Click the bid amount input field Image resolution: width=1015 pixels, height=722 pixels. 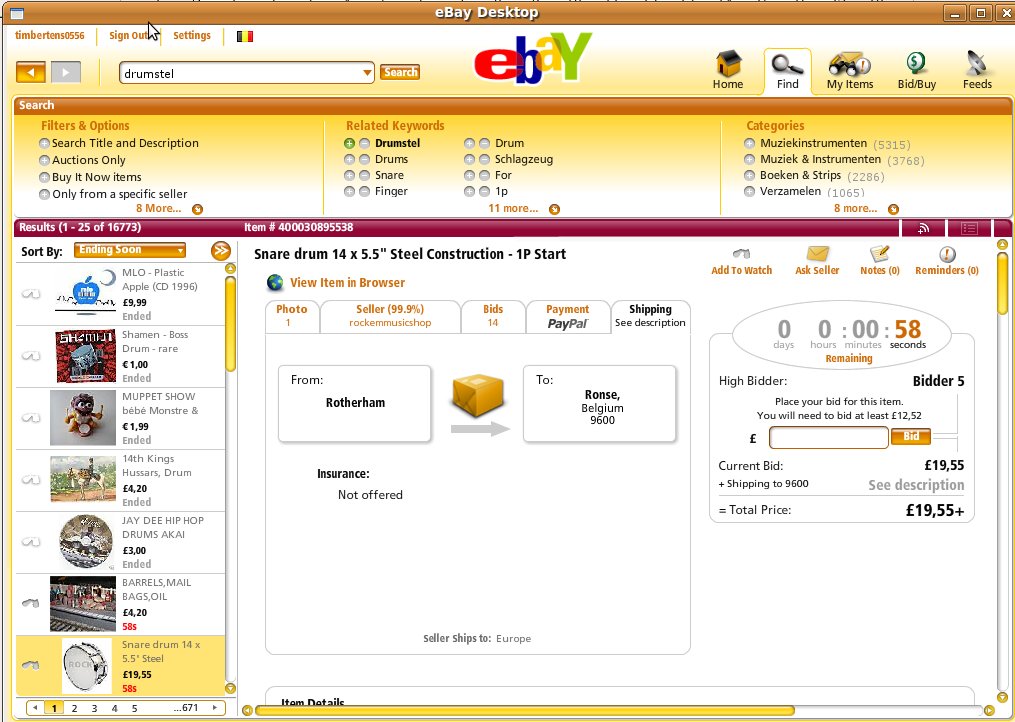[828, 438]
